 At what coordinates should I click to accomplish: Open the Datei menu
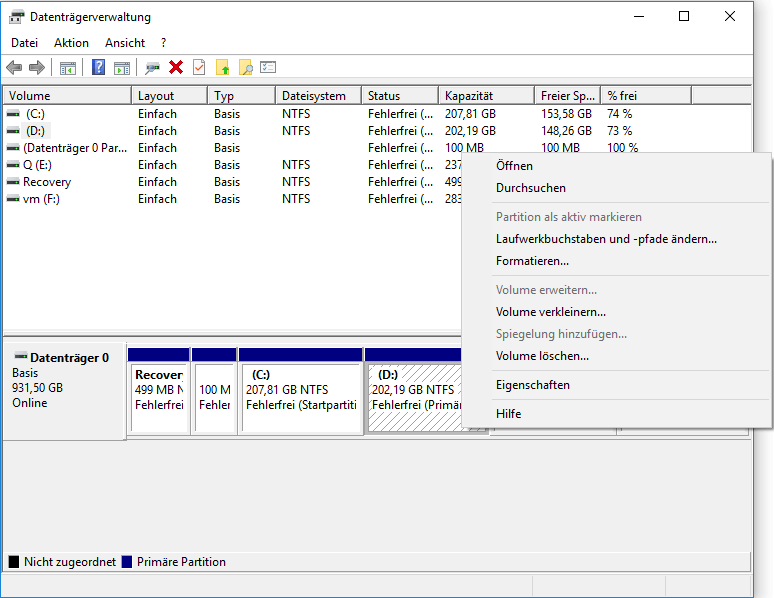(24, 43)
